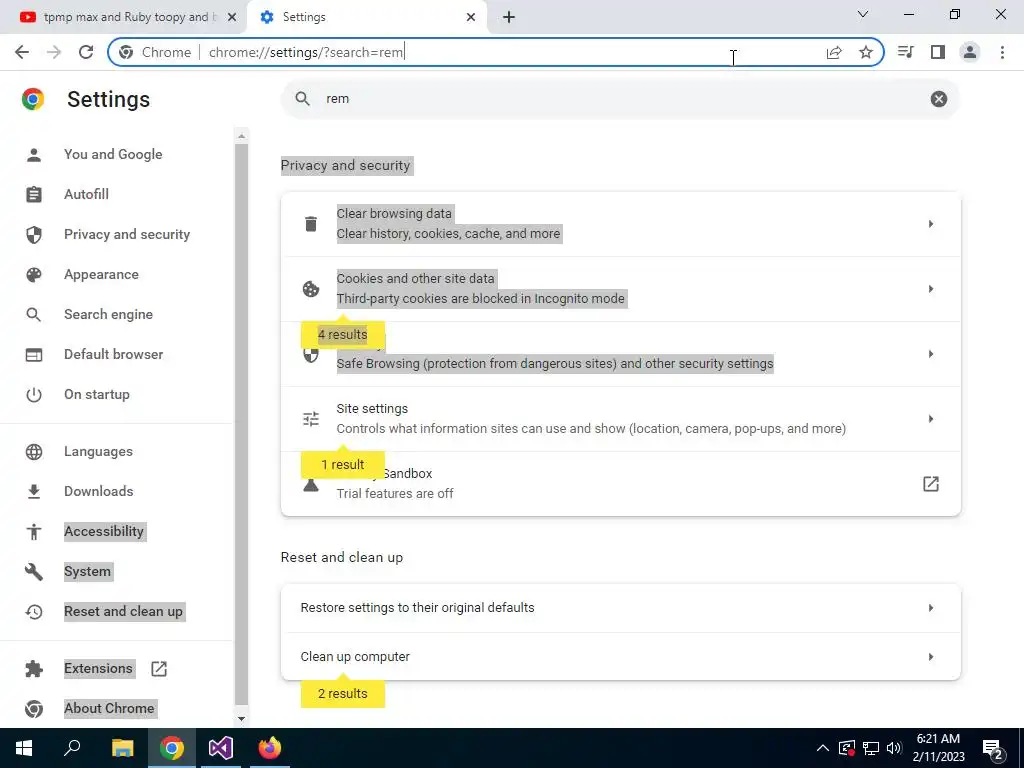1024x768 pixels.
Task: Expand Restore settings to original defaults arrow
Action: click(931, 608)
